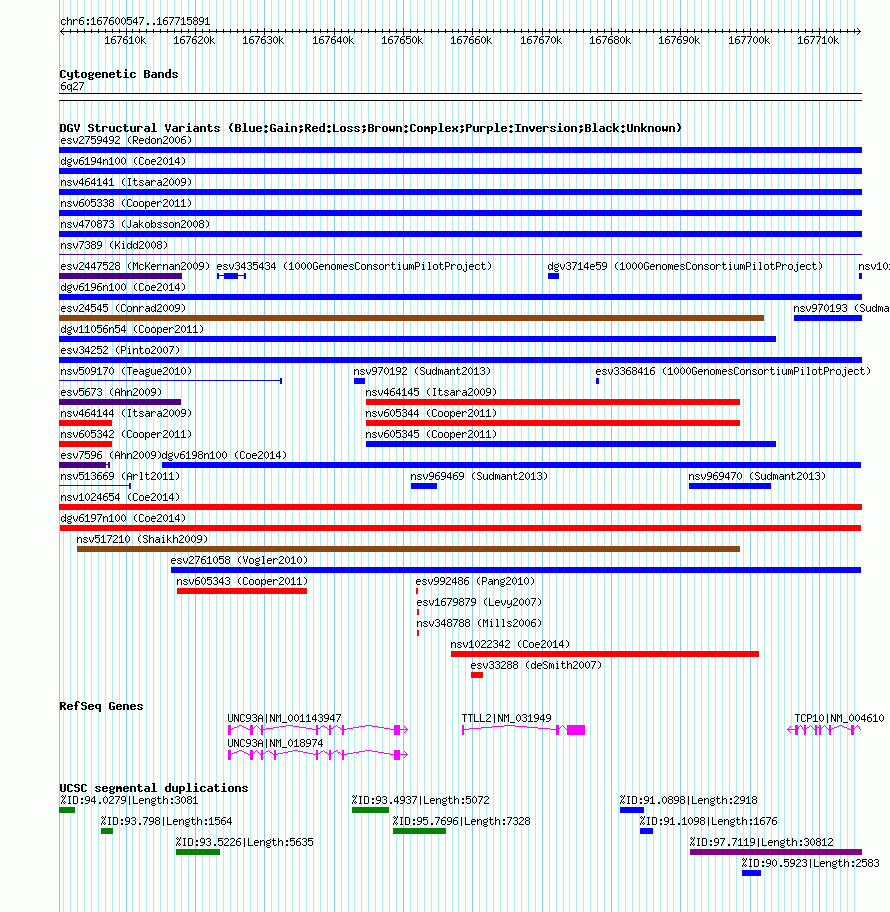Click the esv2759492 (Redon2006) variant label
Viewport: 890px width, 912px height.
126,140
